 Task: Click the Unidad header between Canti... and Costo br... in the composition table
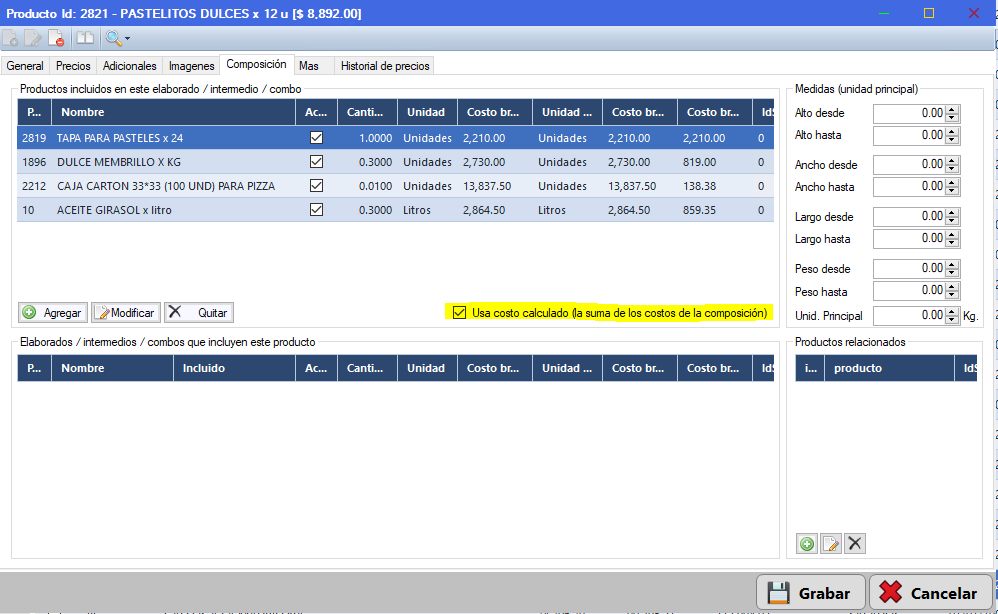[427, 112]
